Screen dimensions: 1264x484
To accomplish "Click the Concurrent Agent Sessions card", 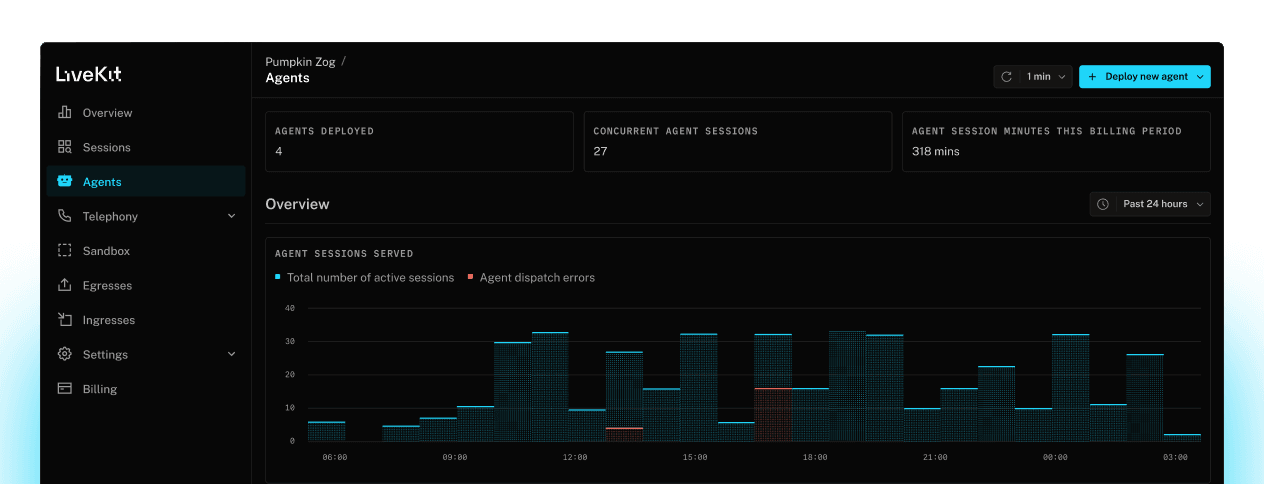I will click(x=737, y=141).
